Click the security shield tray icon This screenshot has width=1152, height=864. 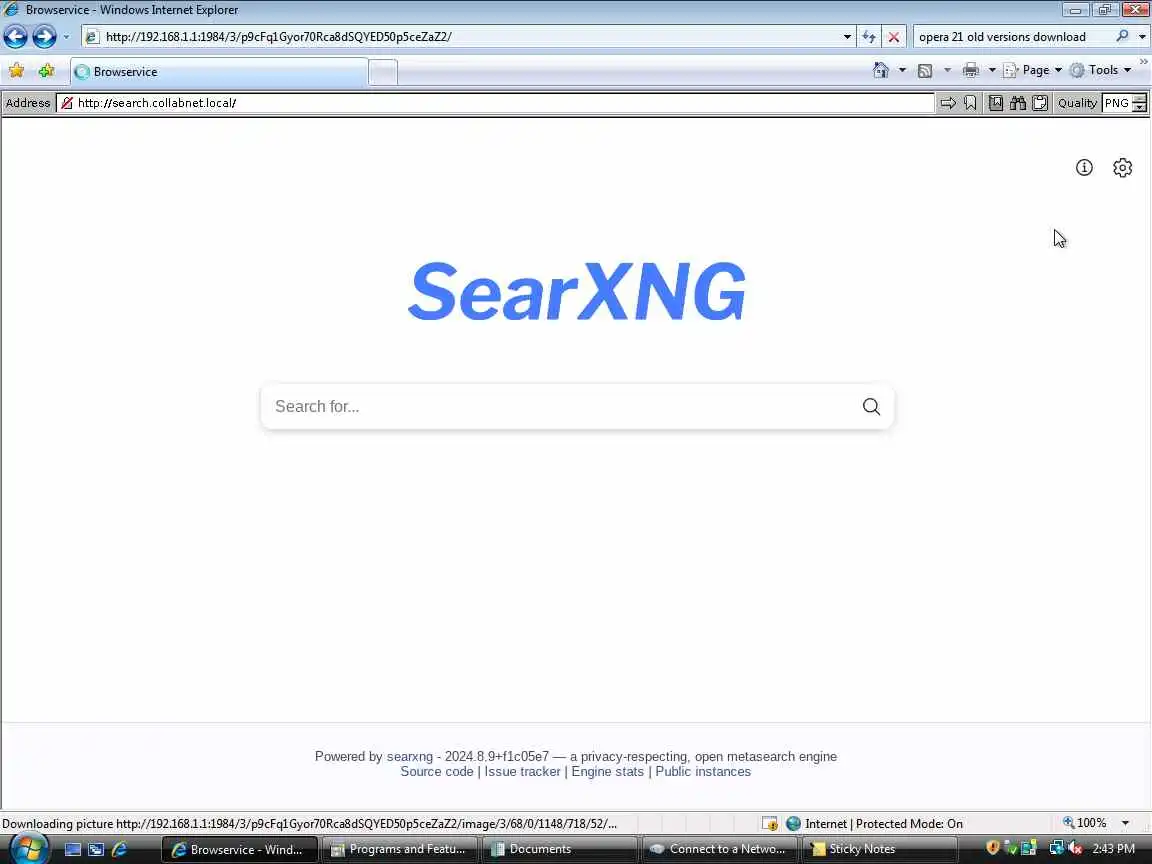(x=992, y=848)
